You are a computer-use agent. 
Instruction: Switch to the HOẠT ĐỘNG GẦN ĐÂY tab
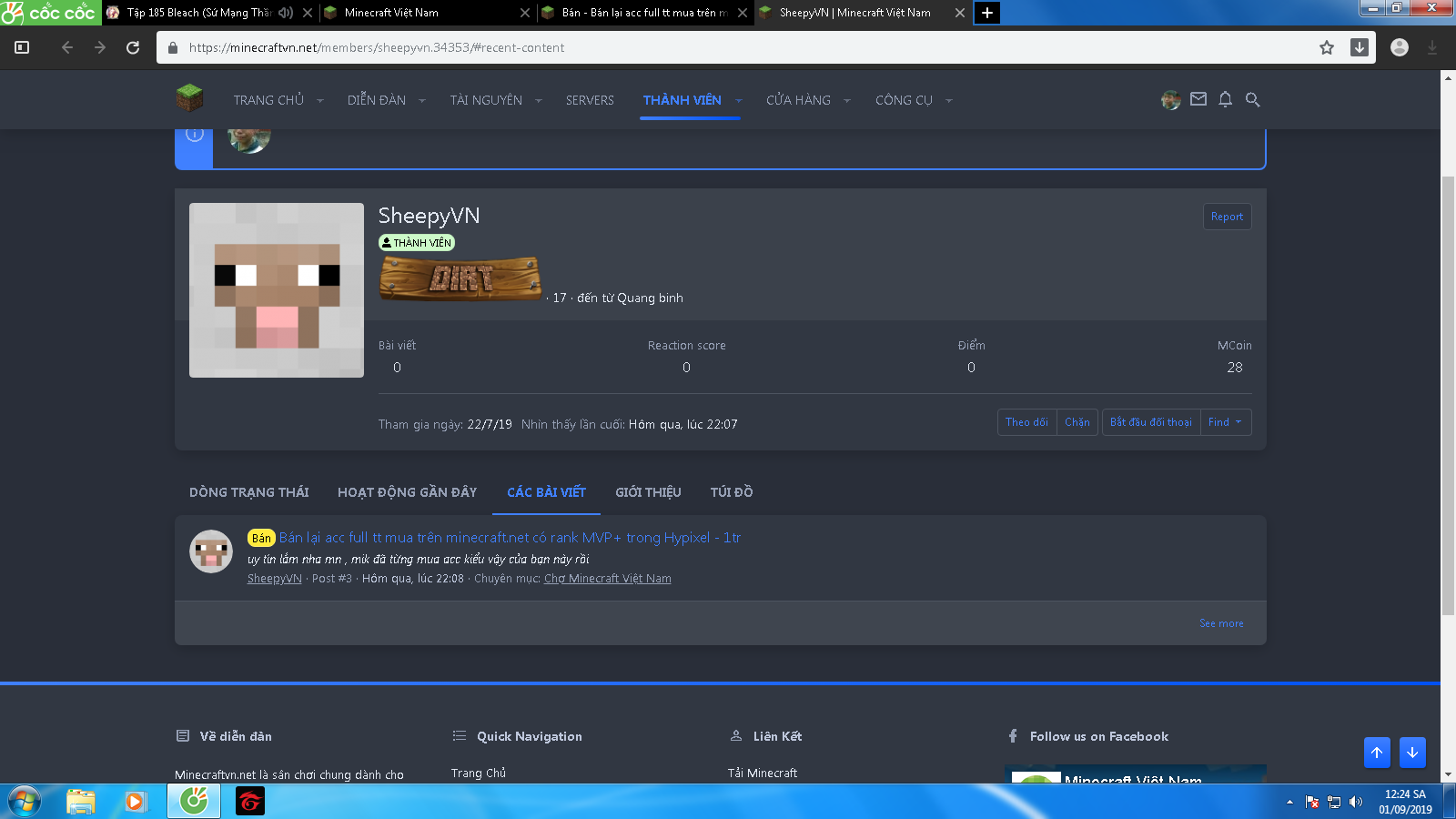(x=408, y=492)
